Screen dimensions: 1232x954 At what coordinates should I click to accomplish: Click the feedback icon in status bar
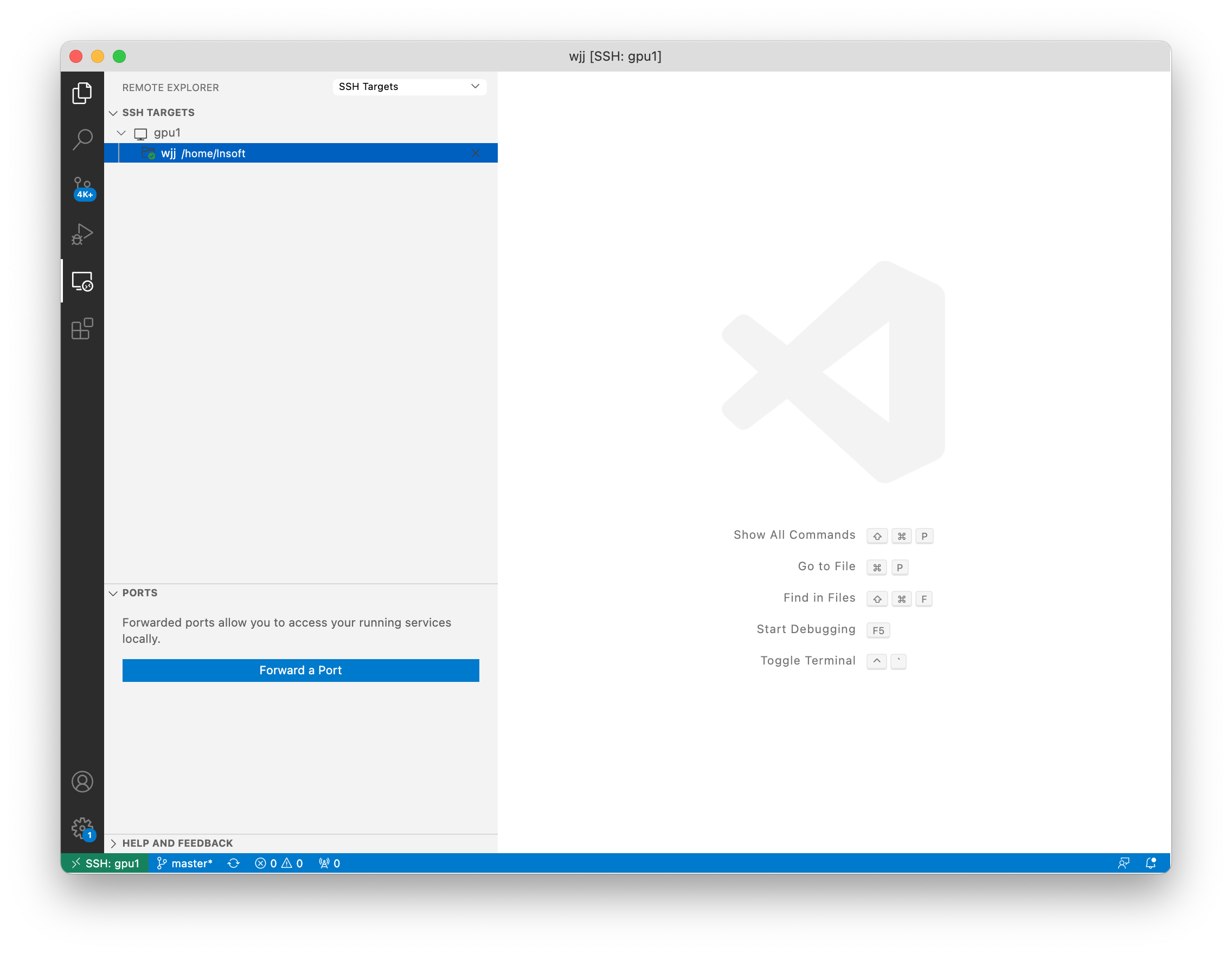[x=1123, y=863]
